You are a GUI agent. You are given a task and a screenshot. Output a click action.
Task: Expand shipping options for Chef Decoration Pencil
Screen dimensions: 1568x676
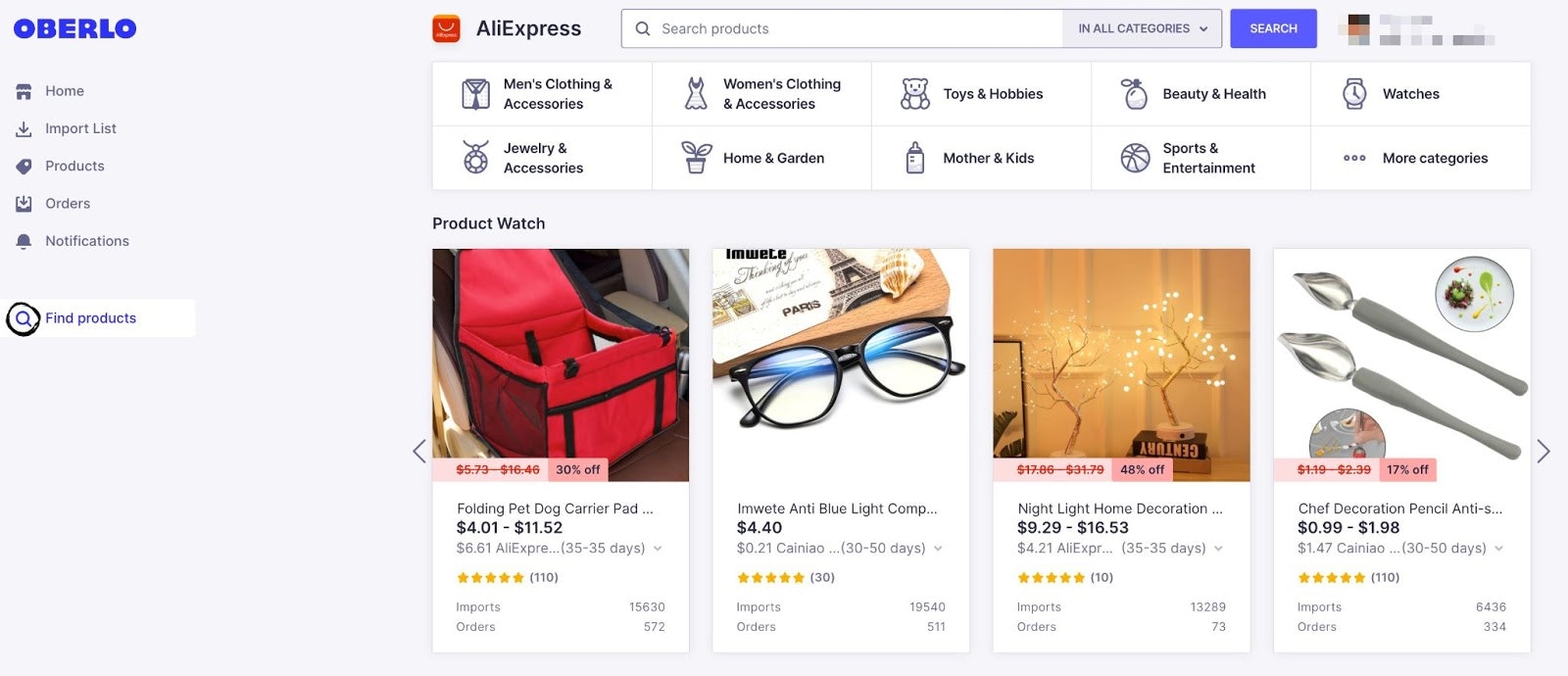point(1500,549)
